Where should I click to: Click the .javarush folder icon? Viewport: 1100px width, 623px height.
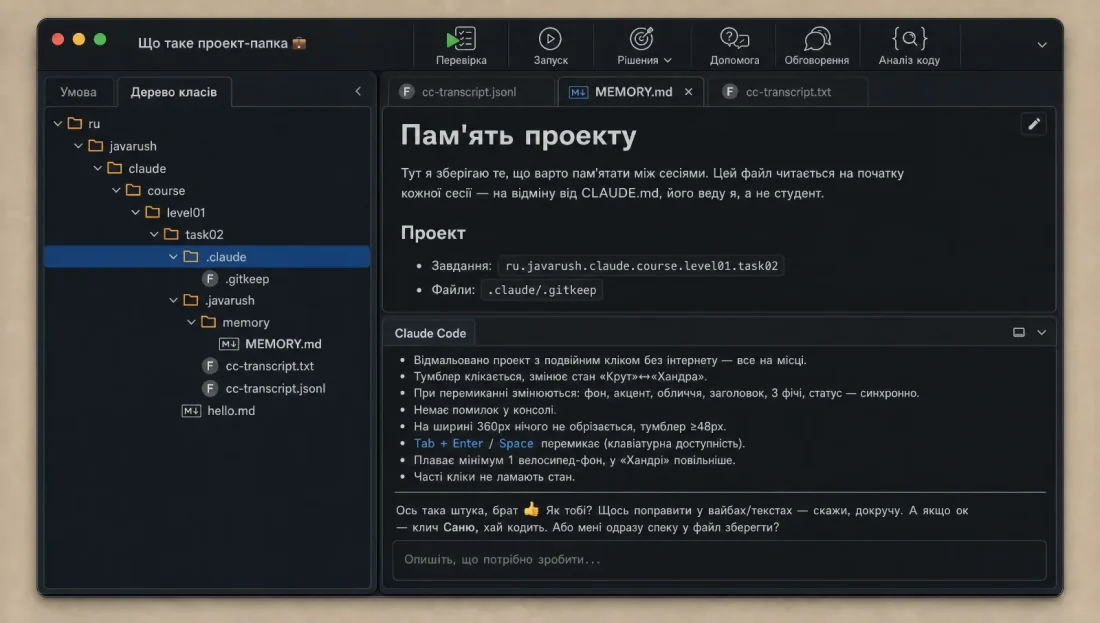pyautogui.click(x=191, y=300)
